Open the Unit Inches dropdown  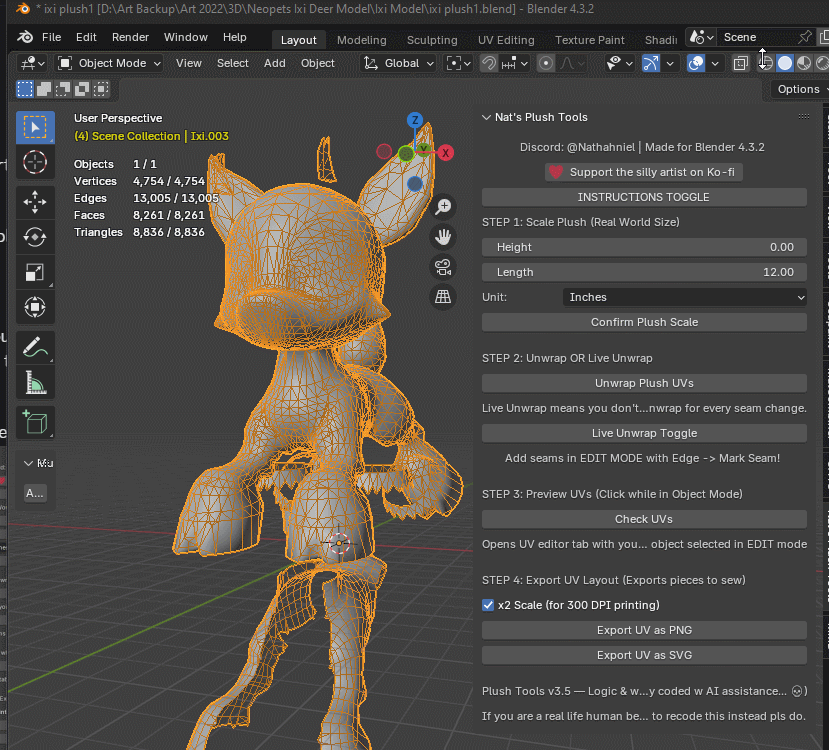[685, 298]
